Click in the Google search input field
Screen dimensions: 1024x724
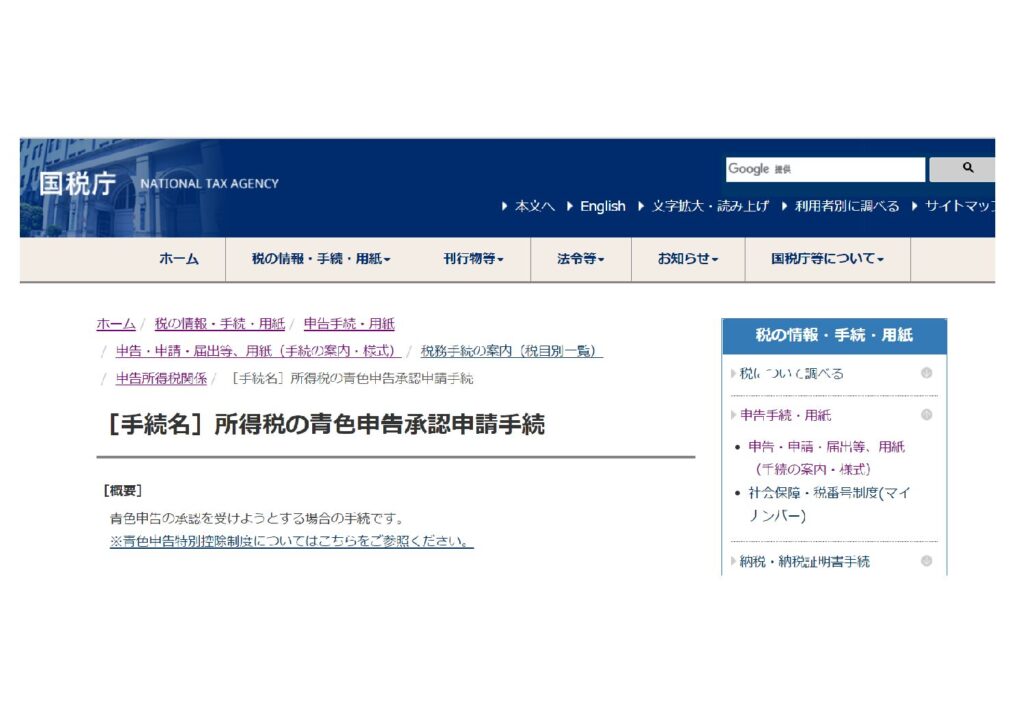[x=825, y=169]
